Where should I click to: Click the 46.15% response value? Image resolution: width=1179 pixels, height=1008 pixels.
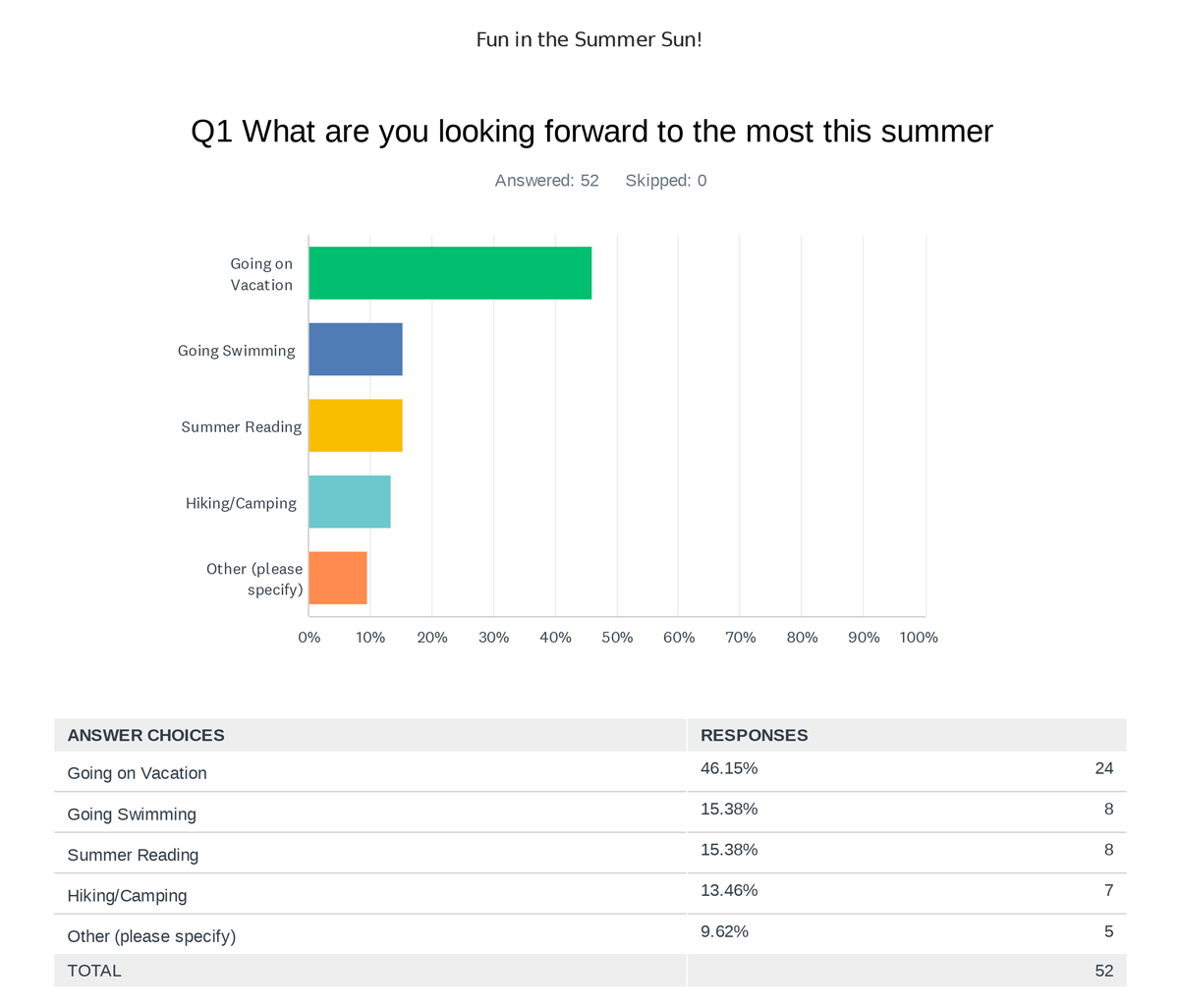(x=728, y=768)
